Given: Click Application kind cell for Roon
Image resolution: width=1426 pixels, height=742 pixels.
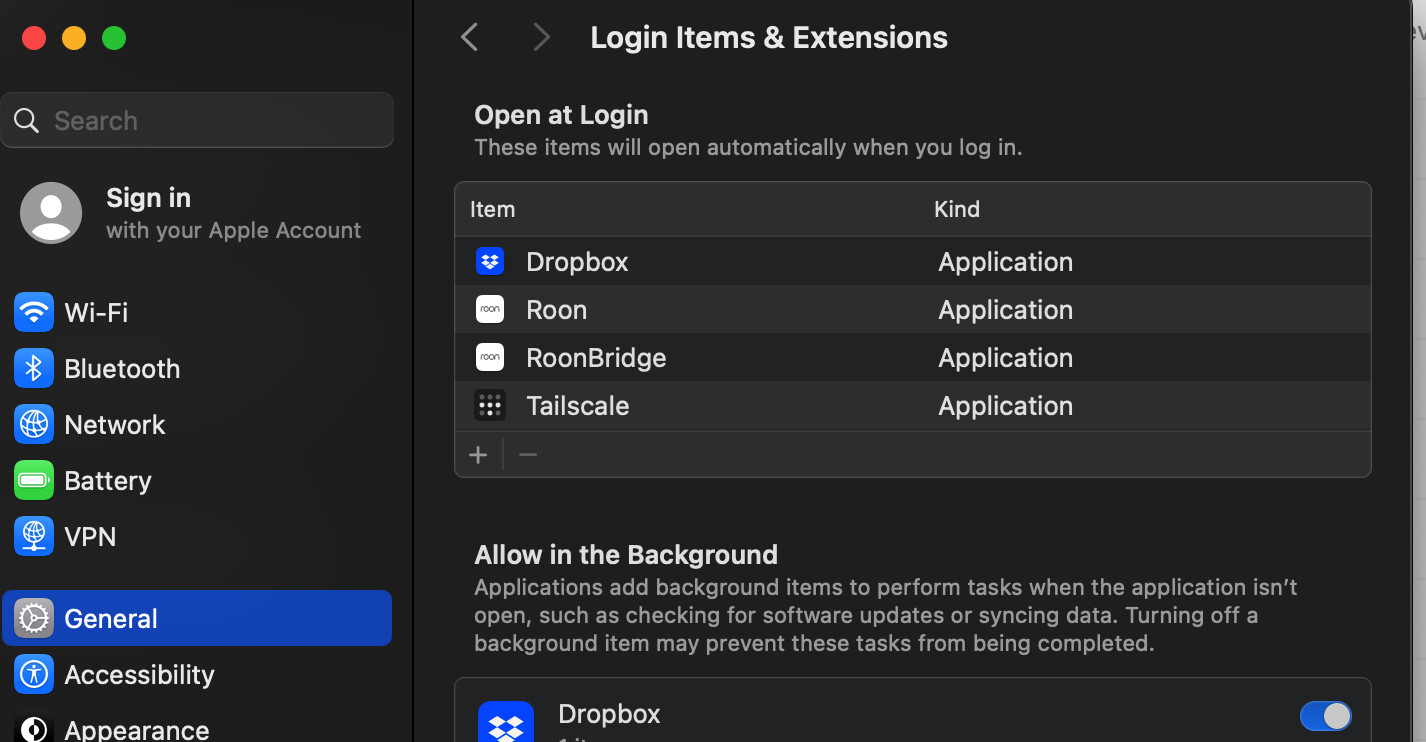Looking at the screenshot, I should [x=1005, y=310].
